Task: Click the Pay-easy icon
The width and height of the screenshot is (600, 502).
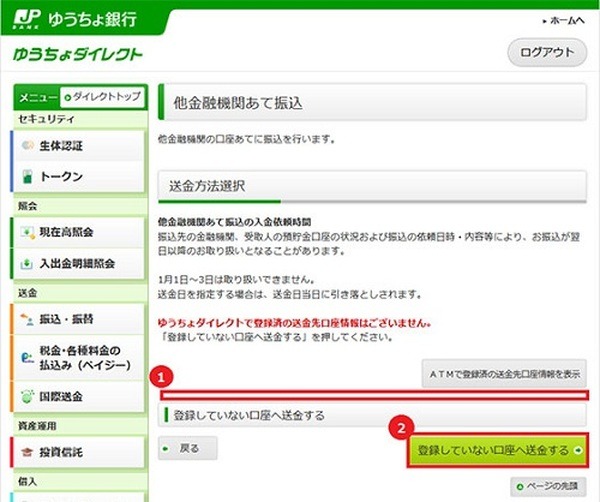Action: [27, 358]
